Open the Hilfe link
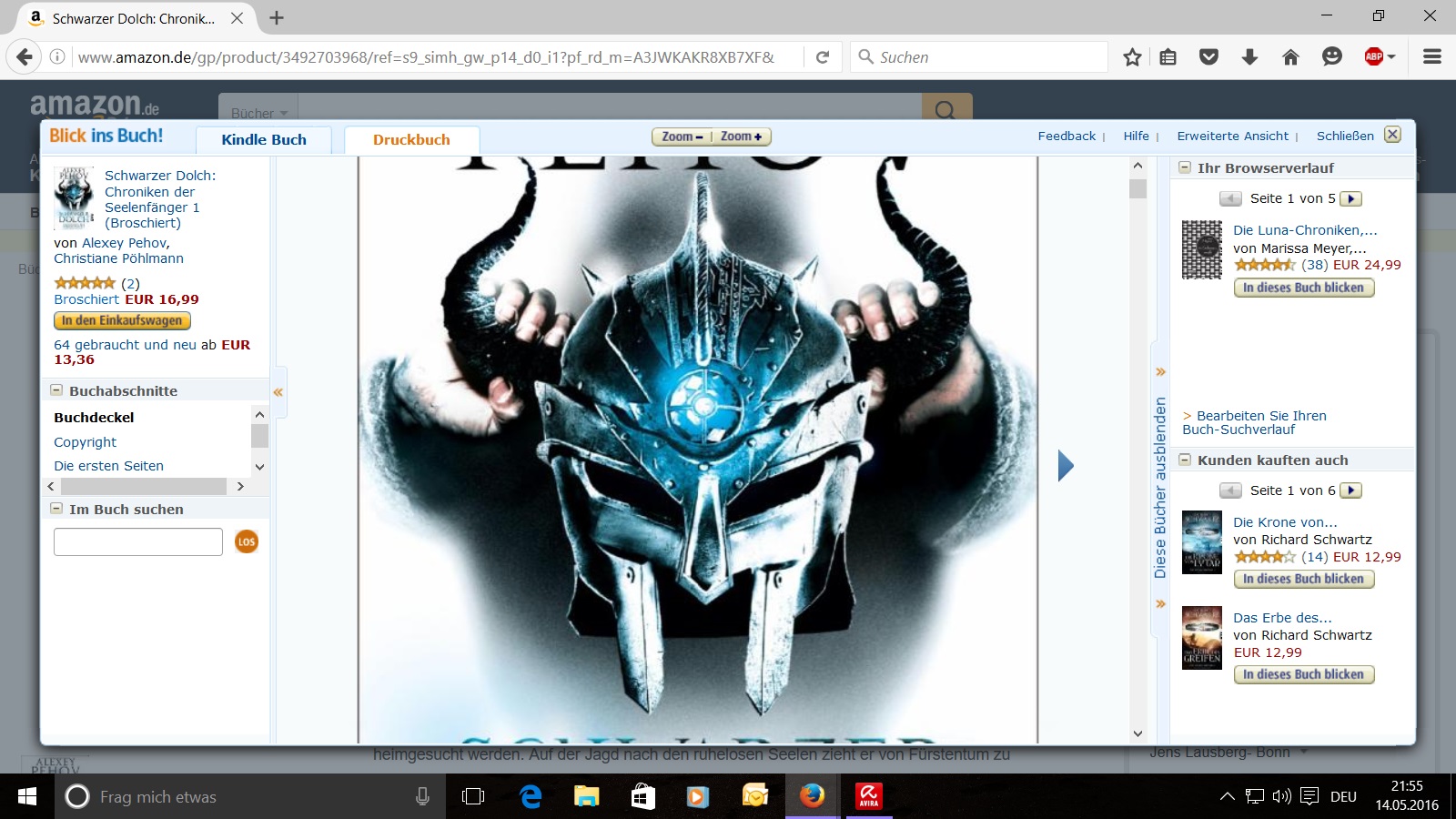The image size is (1456, 819). (1136, 136)
